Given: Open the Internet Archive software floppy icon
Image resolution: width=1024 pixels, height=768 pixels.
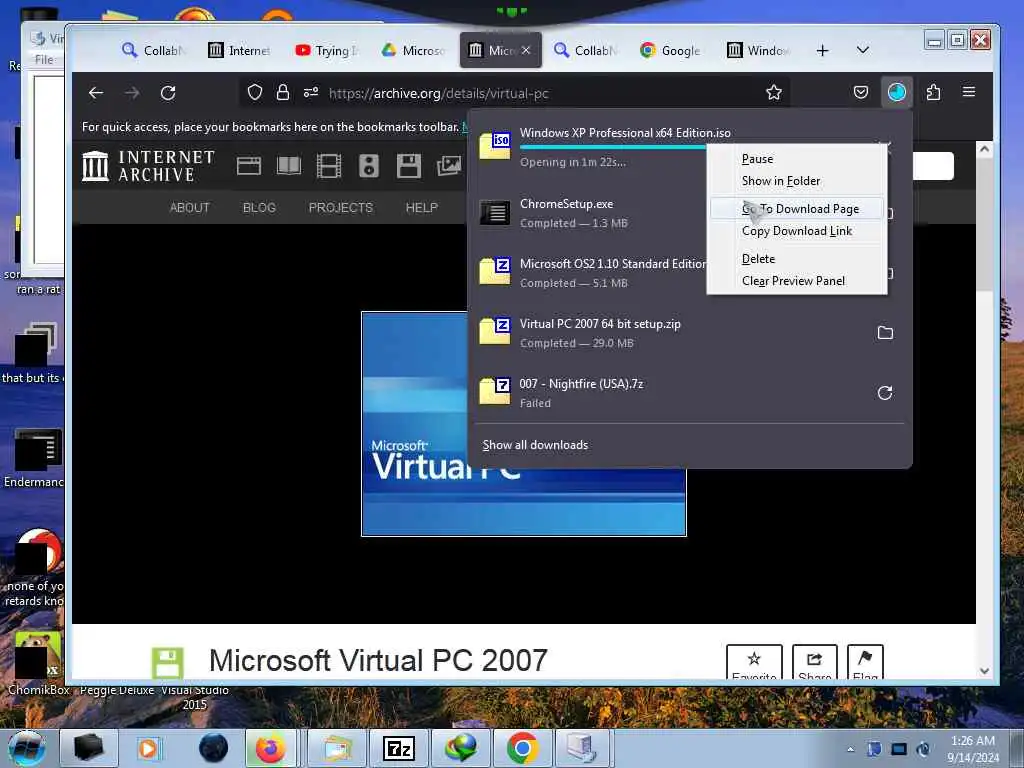Looking at the screenshot, I should click(409, 166).
